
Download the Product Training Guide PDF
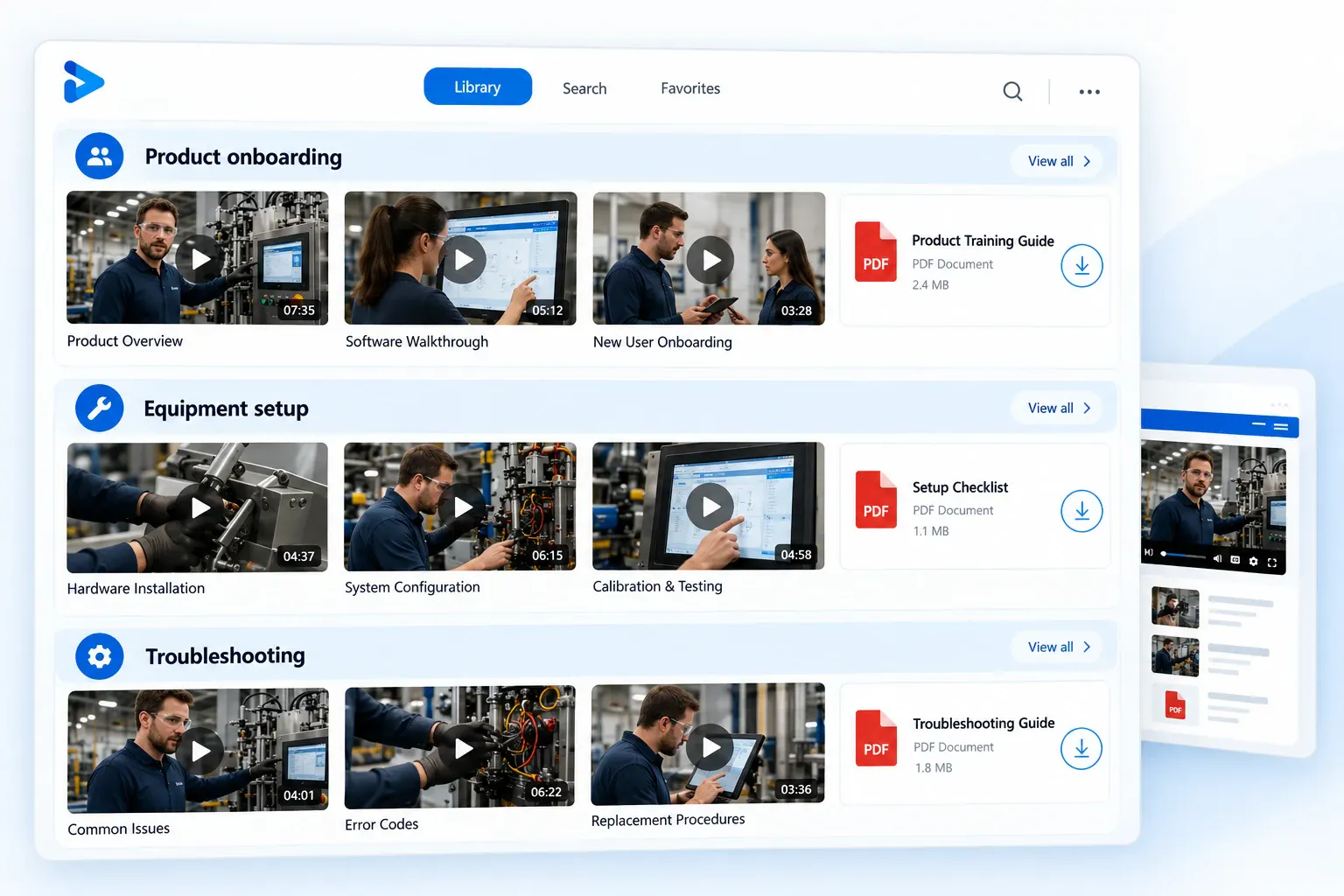coord(1081,266)
